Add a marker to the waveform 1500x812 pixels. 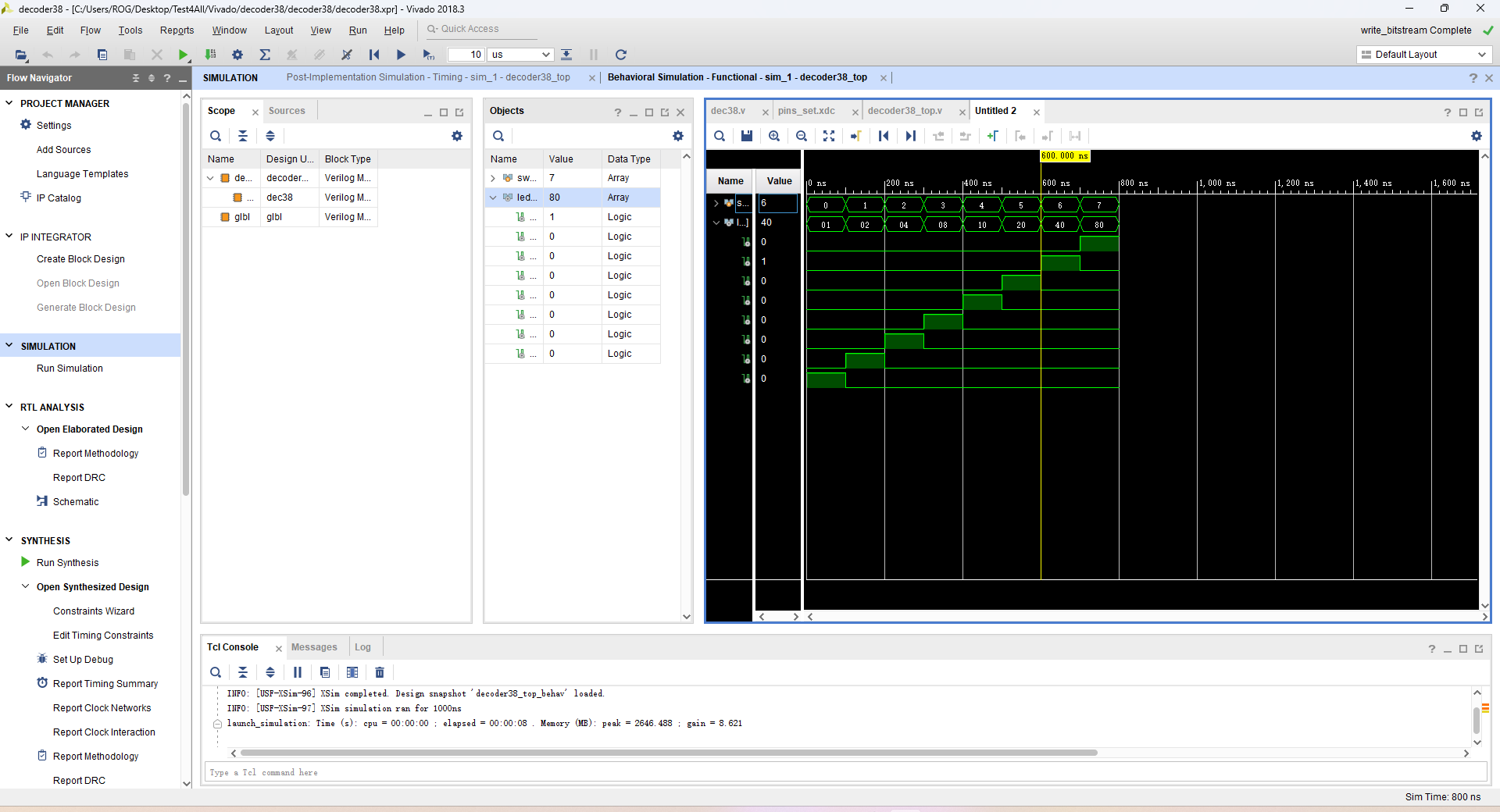(992, 136)
